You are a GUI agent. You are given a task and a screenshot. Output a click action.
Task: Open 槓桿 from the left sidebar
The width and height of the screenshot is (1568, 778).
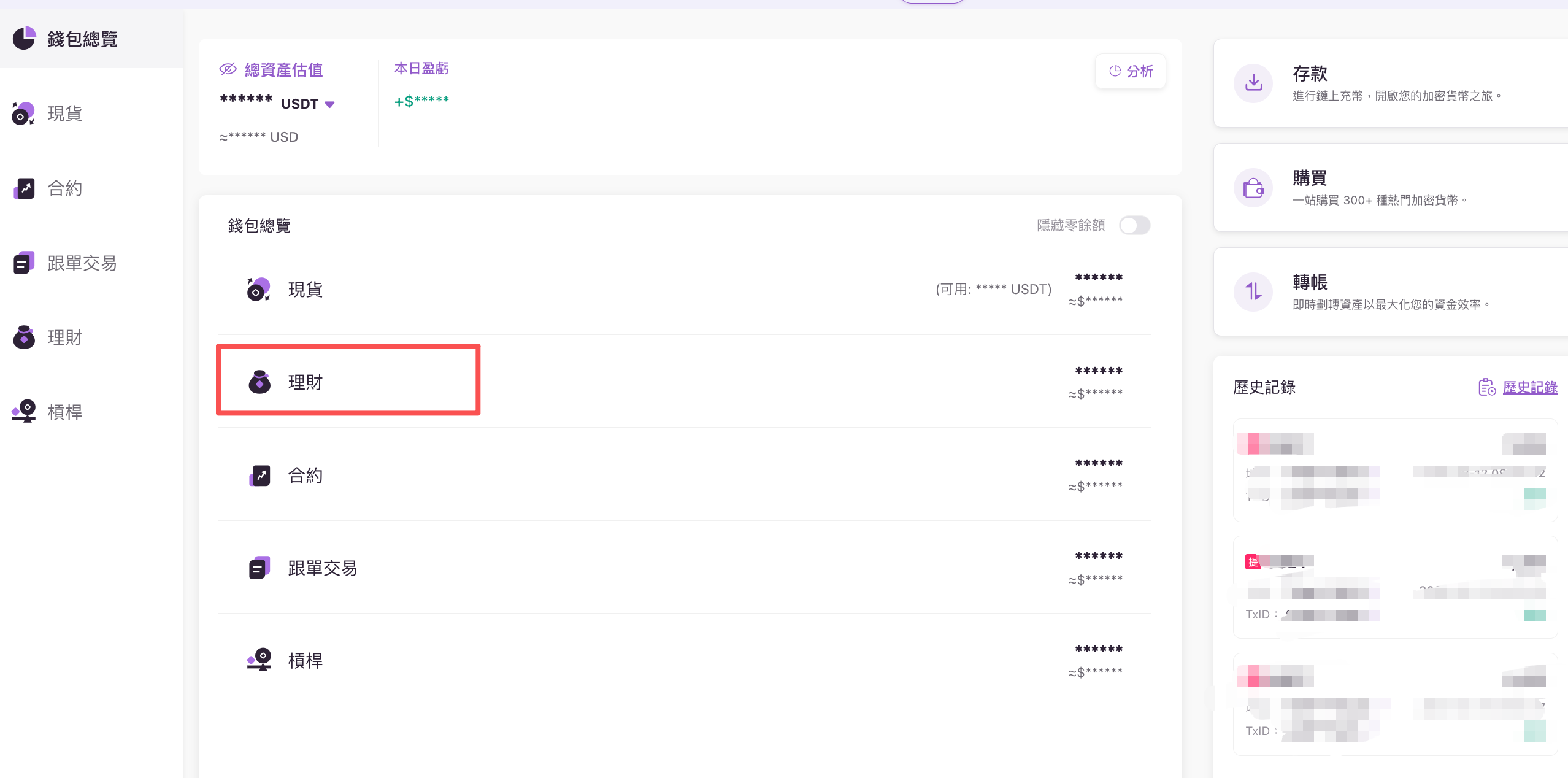click(x=64, y=412)
